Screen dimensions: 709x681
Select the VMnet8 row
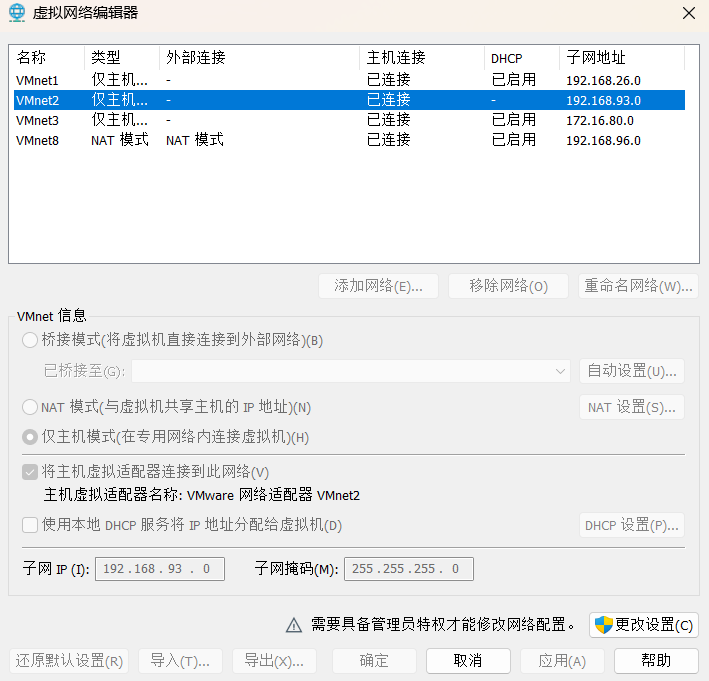(349, 140)
